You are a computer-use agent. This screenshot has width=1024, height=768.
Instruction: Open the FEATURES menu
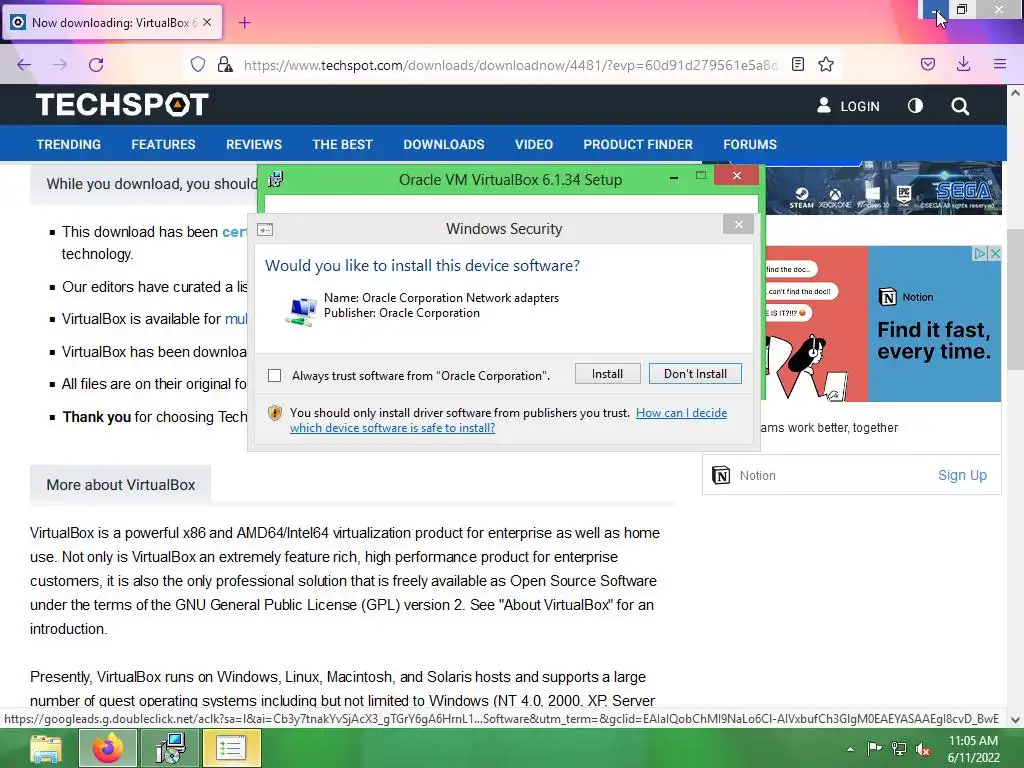[163, 144]
